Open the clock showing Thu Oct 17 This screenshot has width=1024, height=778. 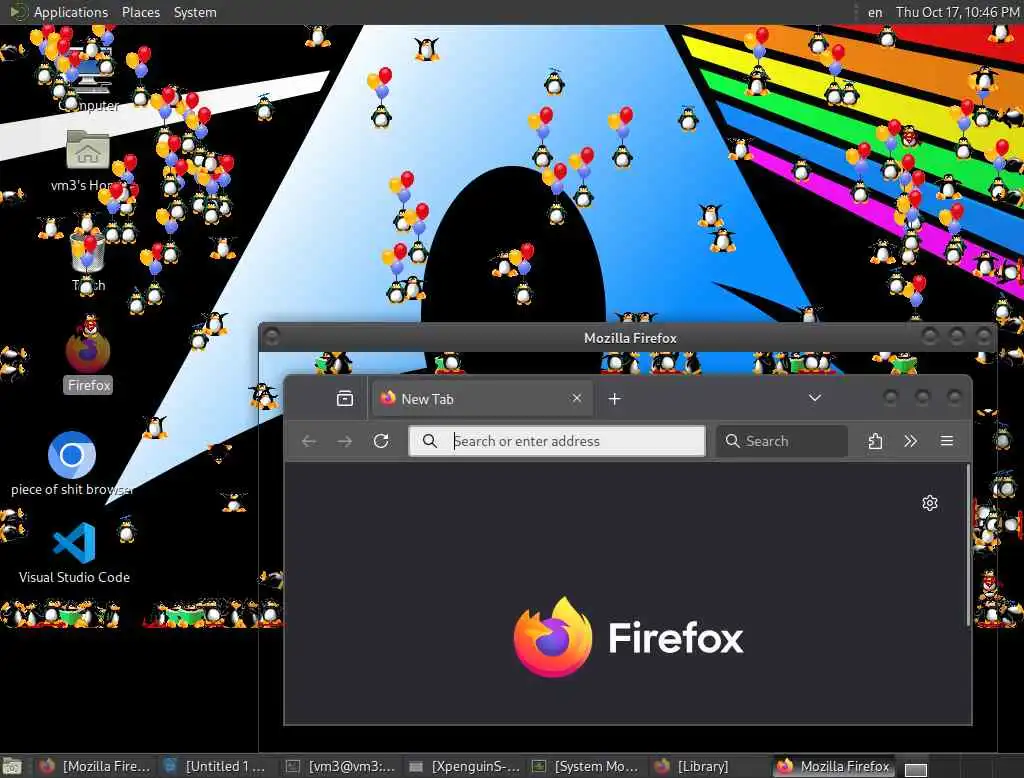pyautogui.click(x=957, y=12)
